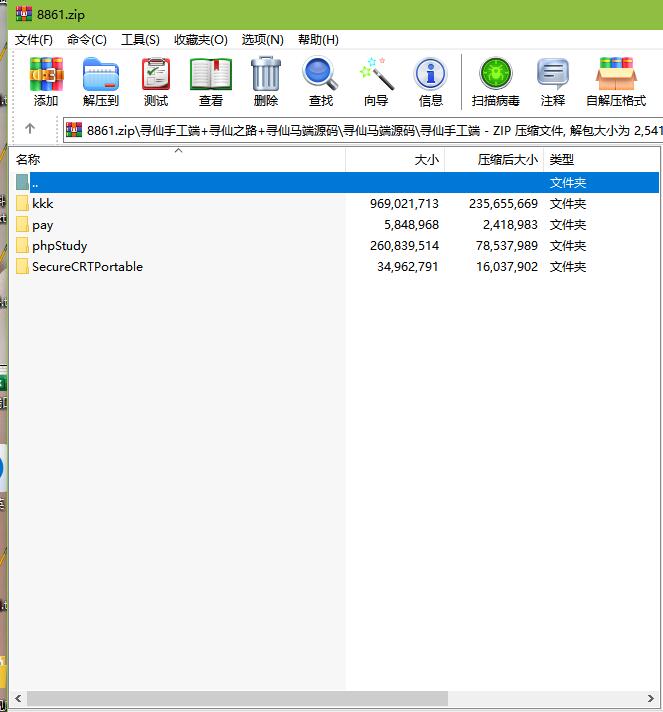Click the Delete (删除) trash icon
The height and width of the screenshot is (712, 663).
click(266, 82)
